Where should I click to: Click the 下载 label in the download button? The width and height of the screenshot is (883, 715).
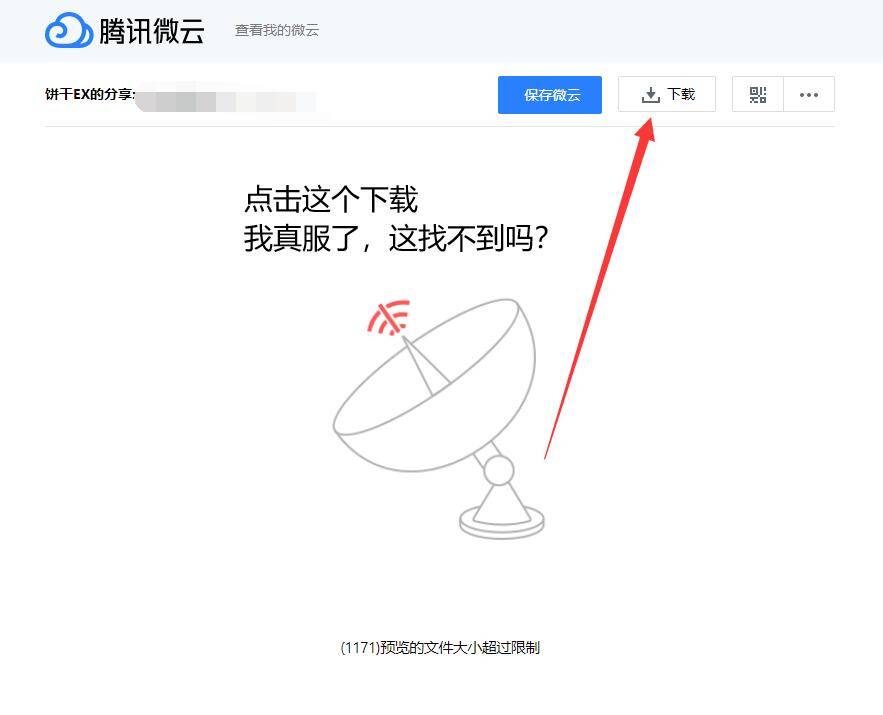[x=681, y=94]
